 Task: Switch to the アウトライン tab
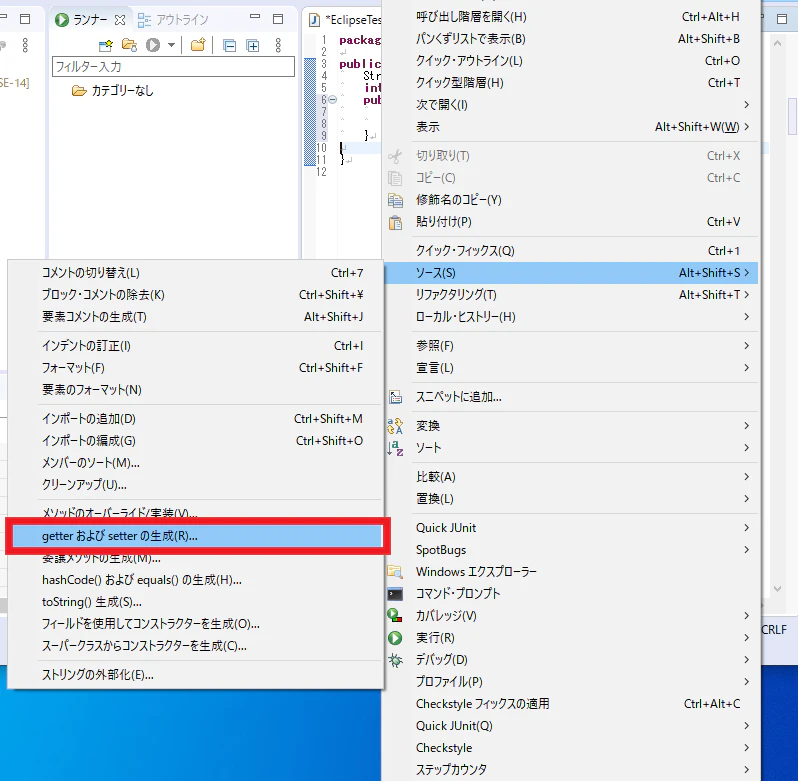pyautogui.click(x=173, y=20)
